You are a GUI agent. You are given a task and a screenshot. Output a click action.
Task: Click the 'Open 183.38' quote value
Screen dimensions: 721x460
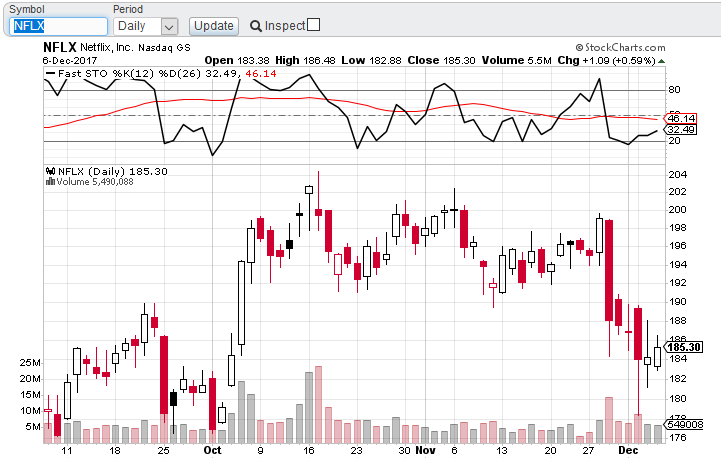[237, 60]
